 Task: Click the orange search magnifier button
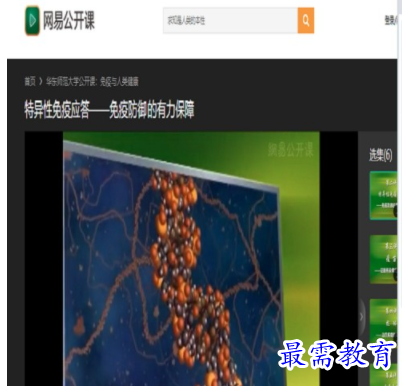306,21
